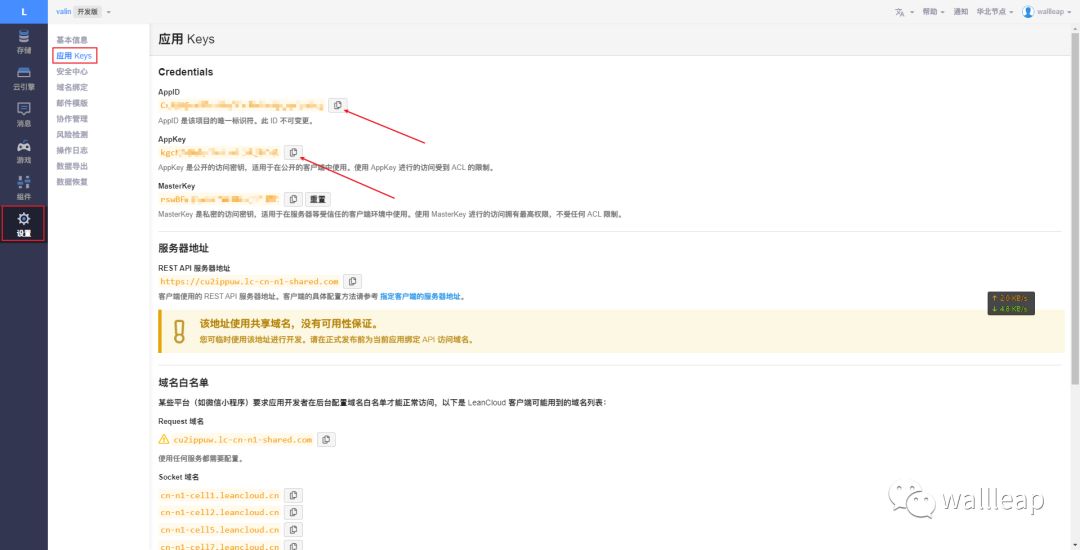Viewport: 1080px width, 550px height.
Task: Copy the Request domain name
Action: click(326, 439)
